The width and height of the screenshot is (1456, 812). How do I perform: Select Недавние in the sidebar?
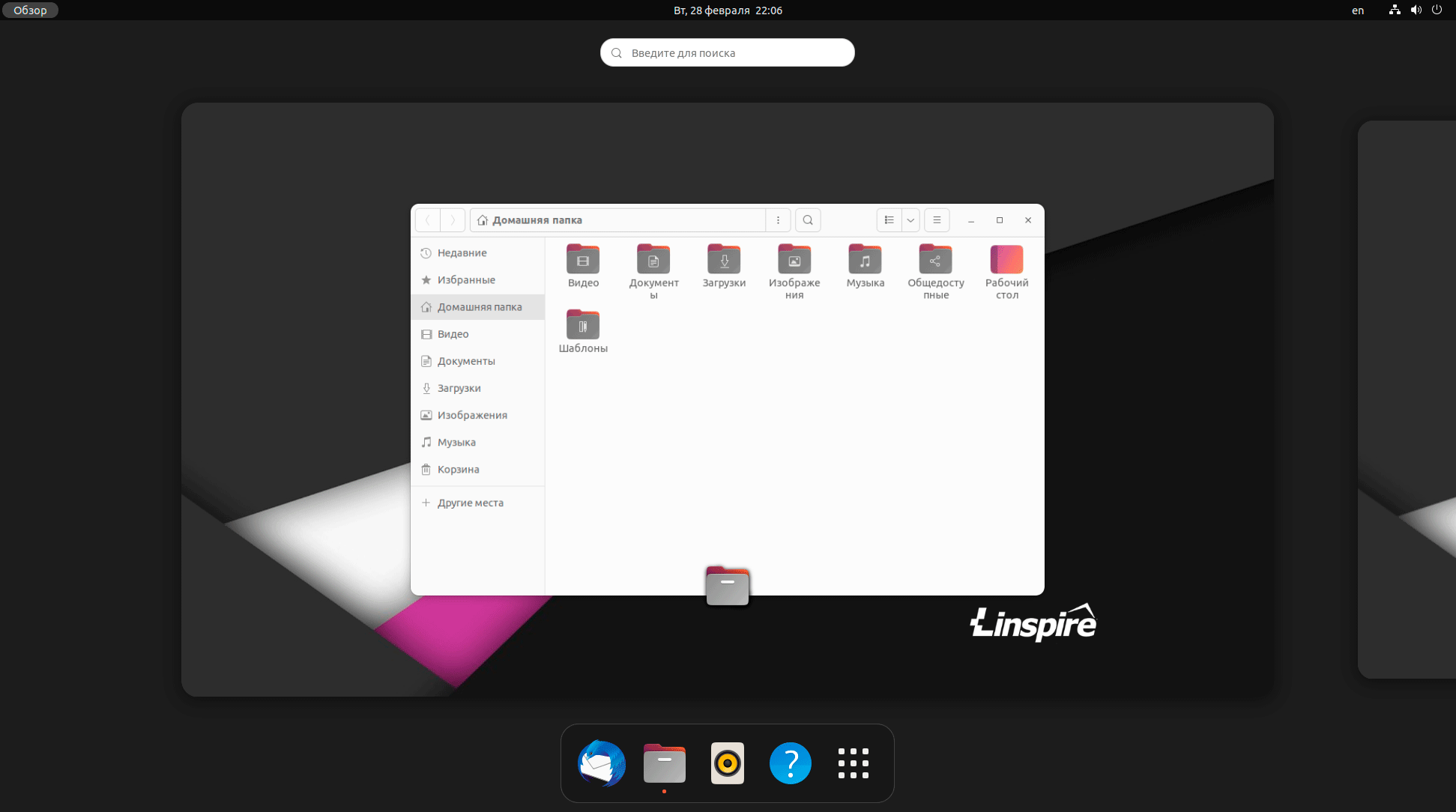(462, 253)
